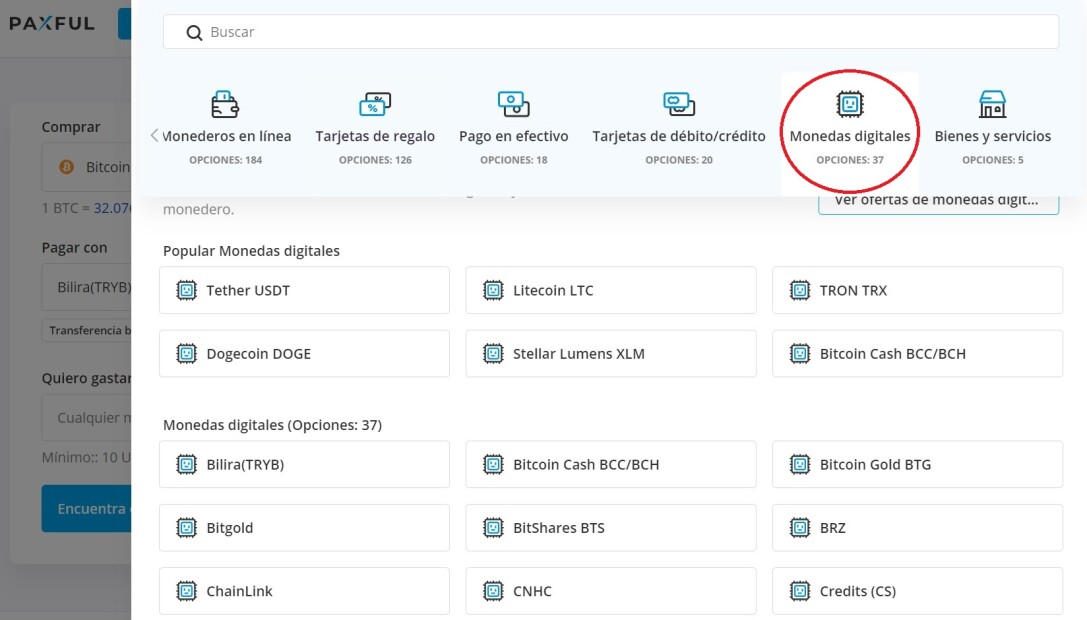Open the Monedas digitales tab label

[x=850, y=136]
